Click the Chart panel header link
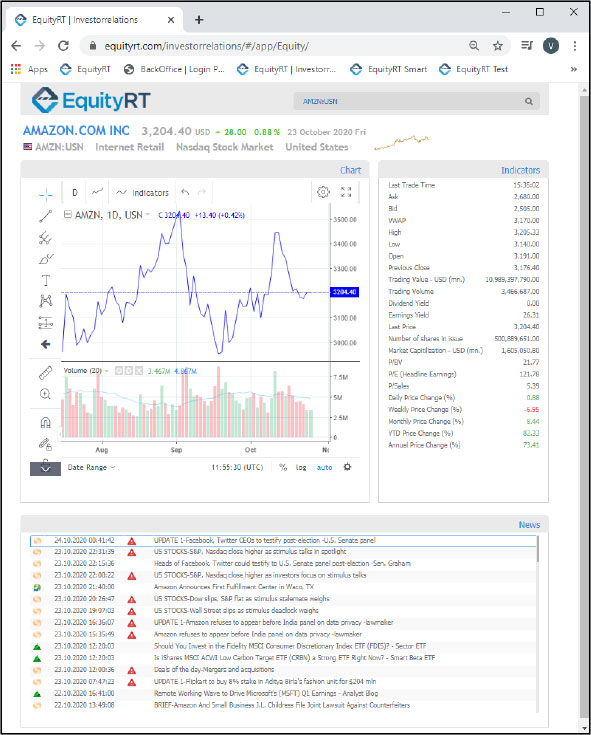This screenshot has height=735, width=591. (351, 170)
